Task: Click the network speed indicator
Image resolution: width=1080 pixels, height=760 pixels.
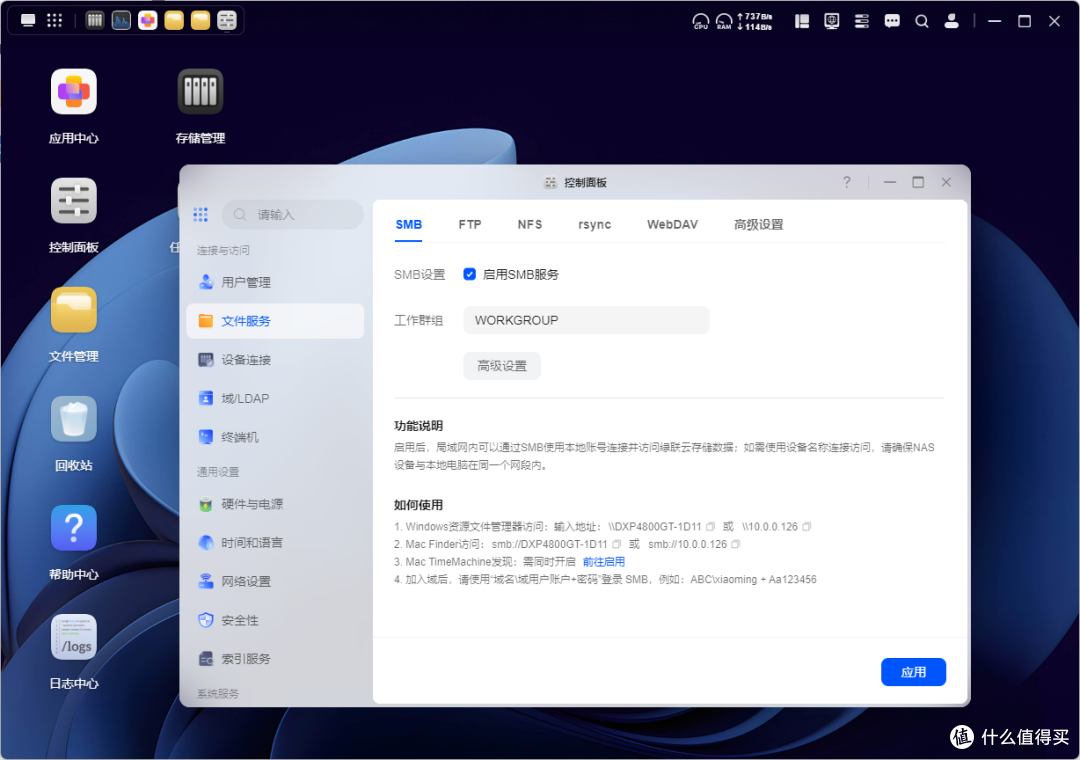Action: tap(755, 21)
